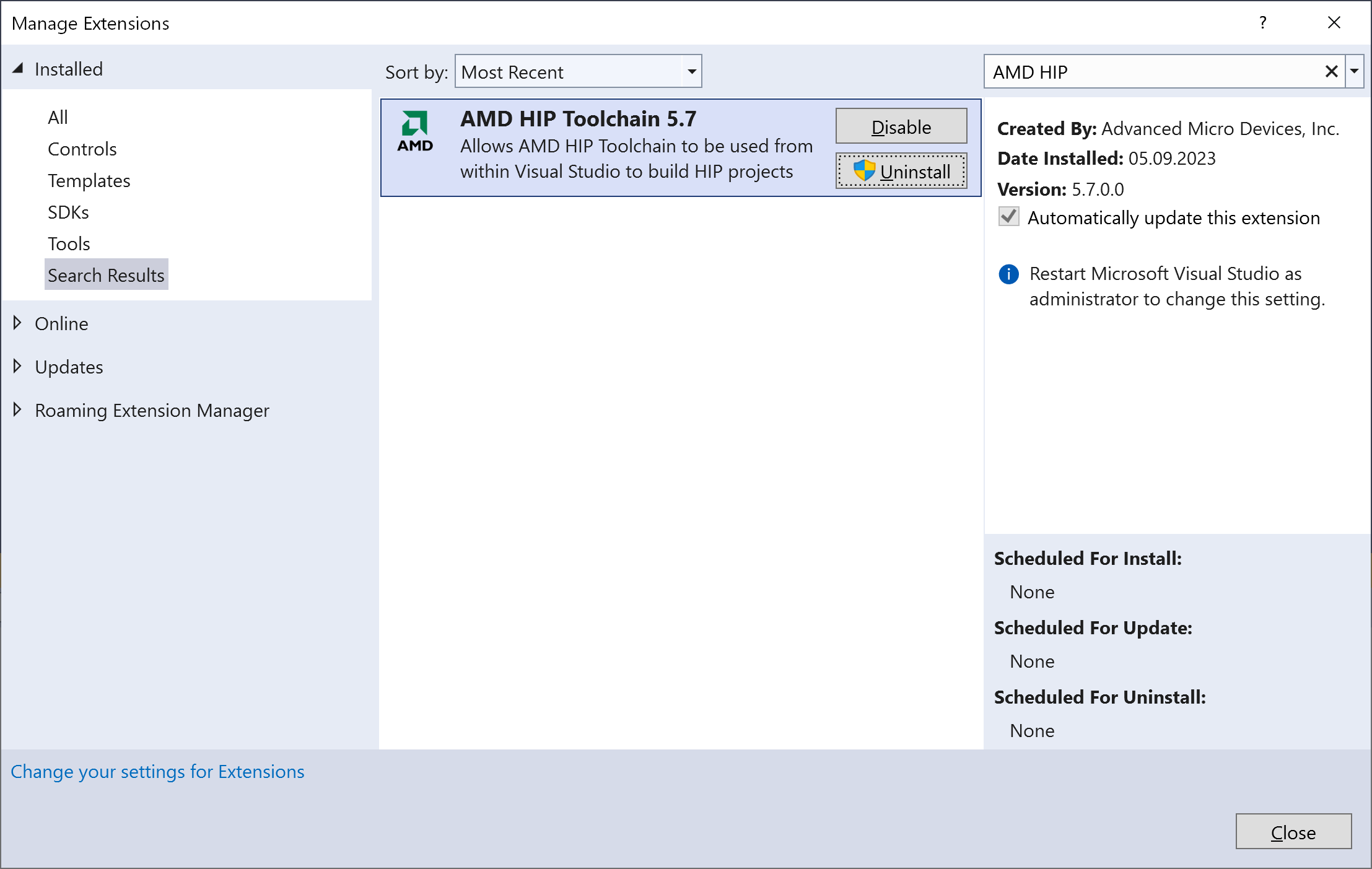Click into the AMD HIP search field
The image size is (1372, 869).
point(1152,72)
